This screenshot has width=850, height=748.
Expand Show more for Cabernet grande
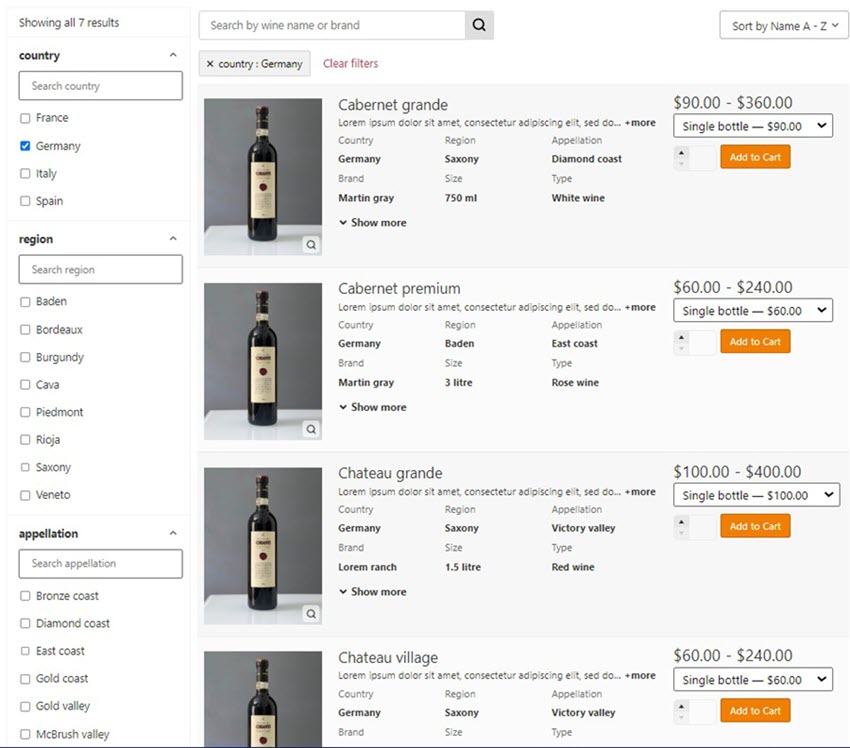(x=373, y=223)
